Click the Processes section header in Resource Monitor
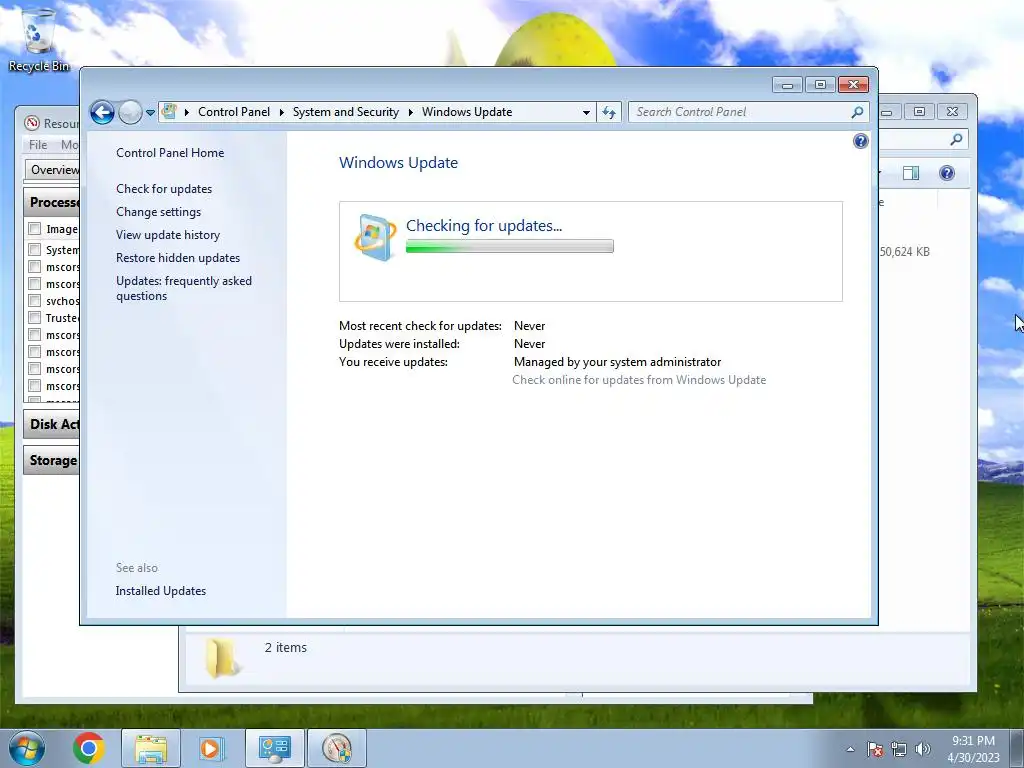 pos(52,202)
